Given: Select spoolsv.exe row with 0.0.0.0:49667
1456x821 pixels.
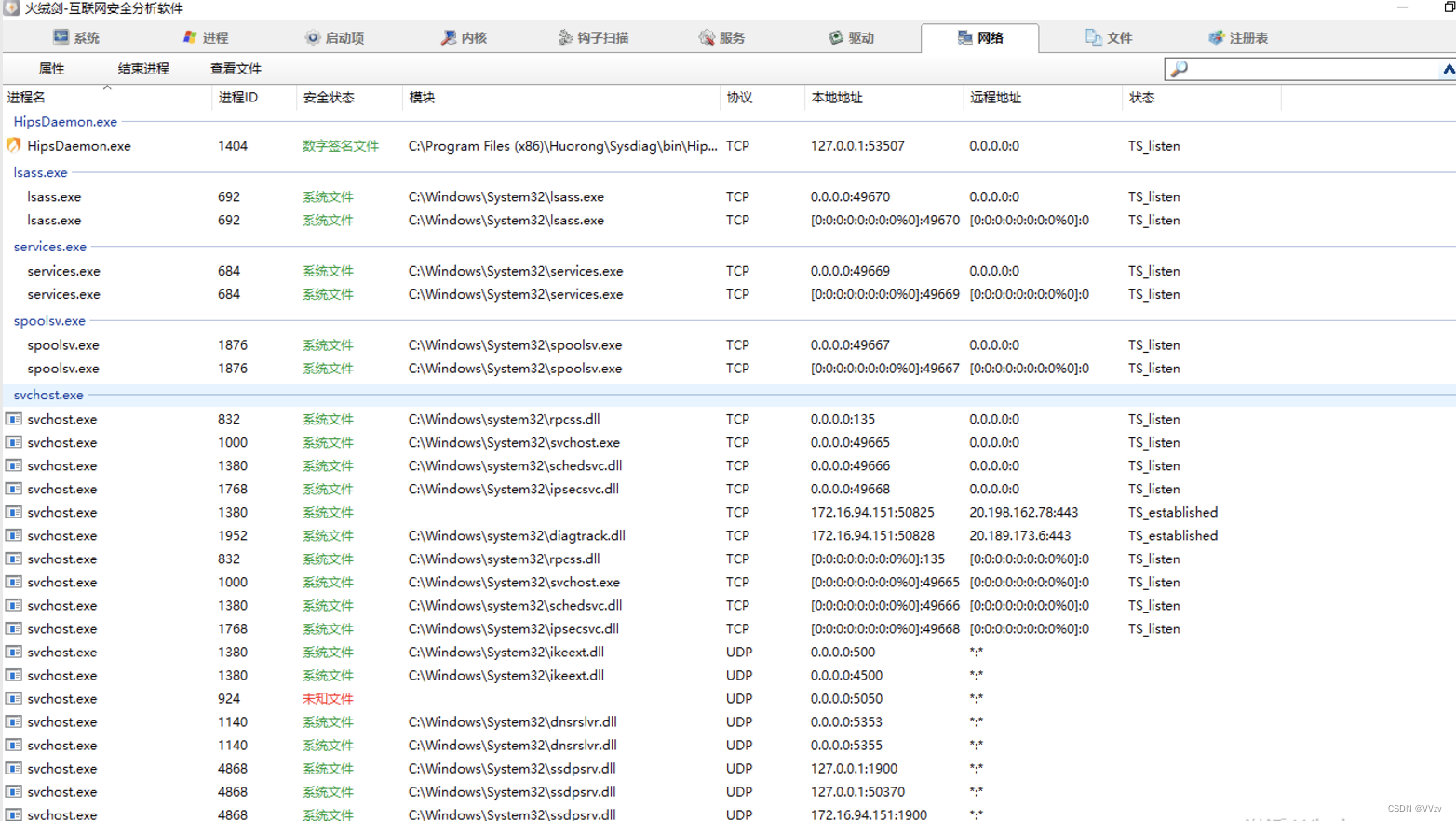Looking at the screenshot, I should click(x=728, y=344).
